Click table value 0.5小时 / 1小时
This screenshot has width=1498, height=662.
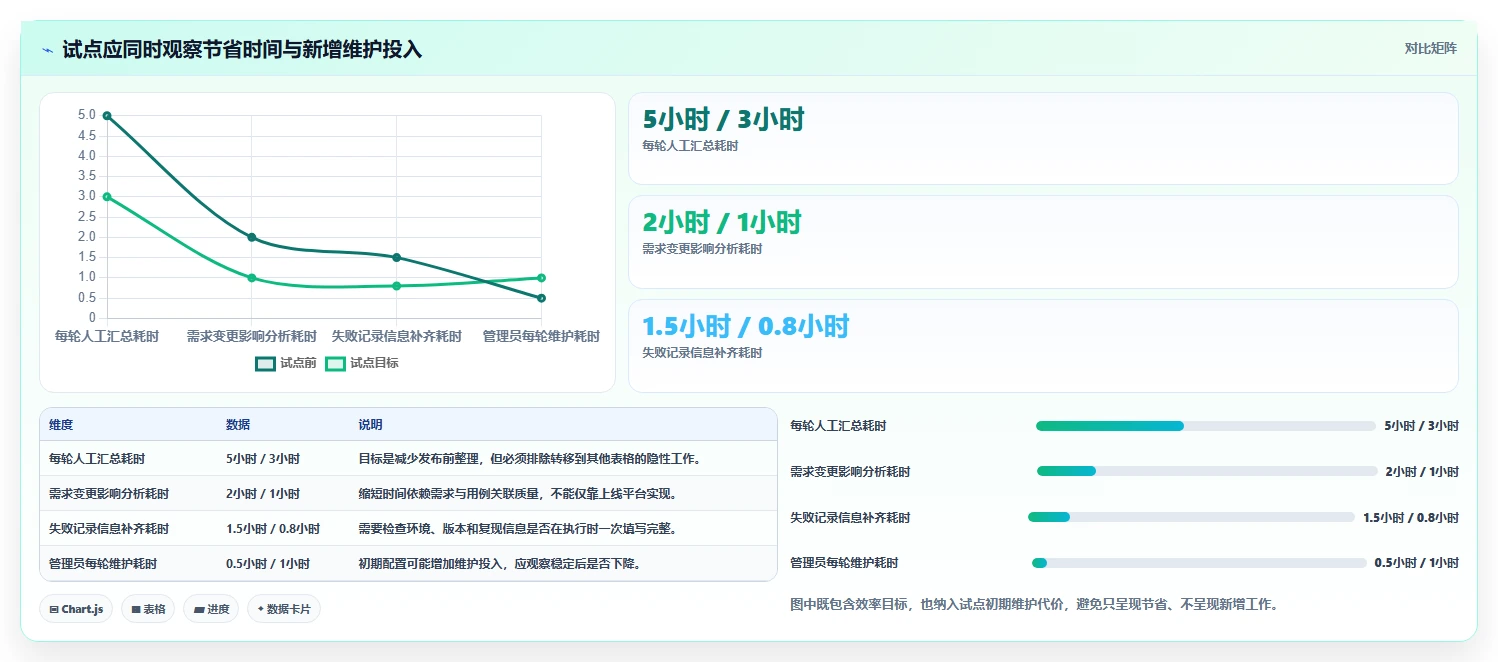[x=268, y=564]
